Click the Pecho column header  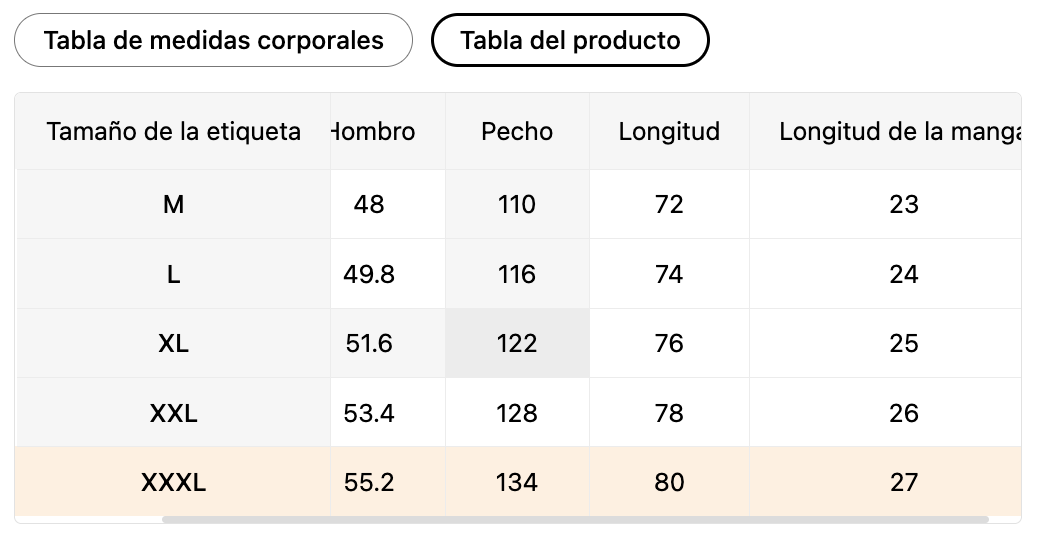pyautogui.click(x=517, y=131)
